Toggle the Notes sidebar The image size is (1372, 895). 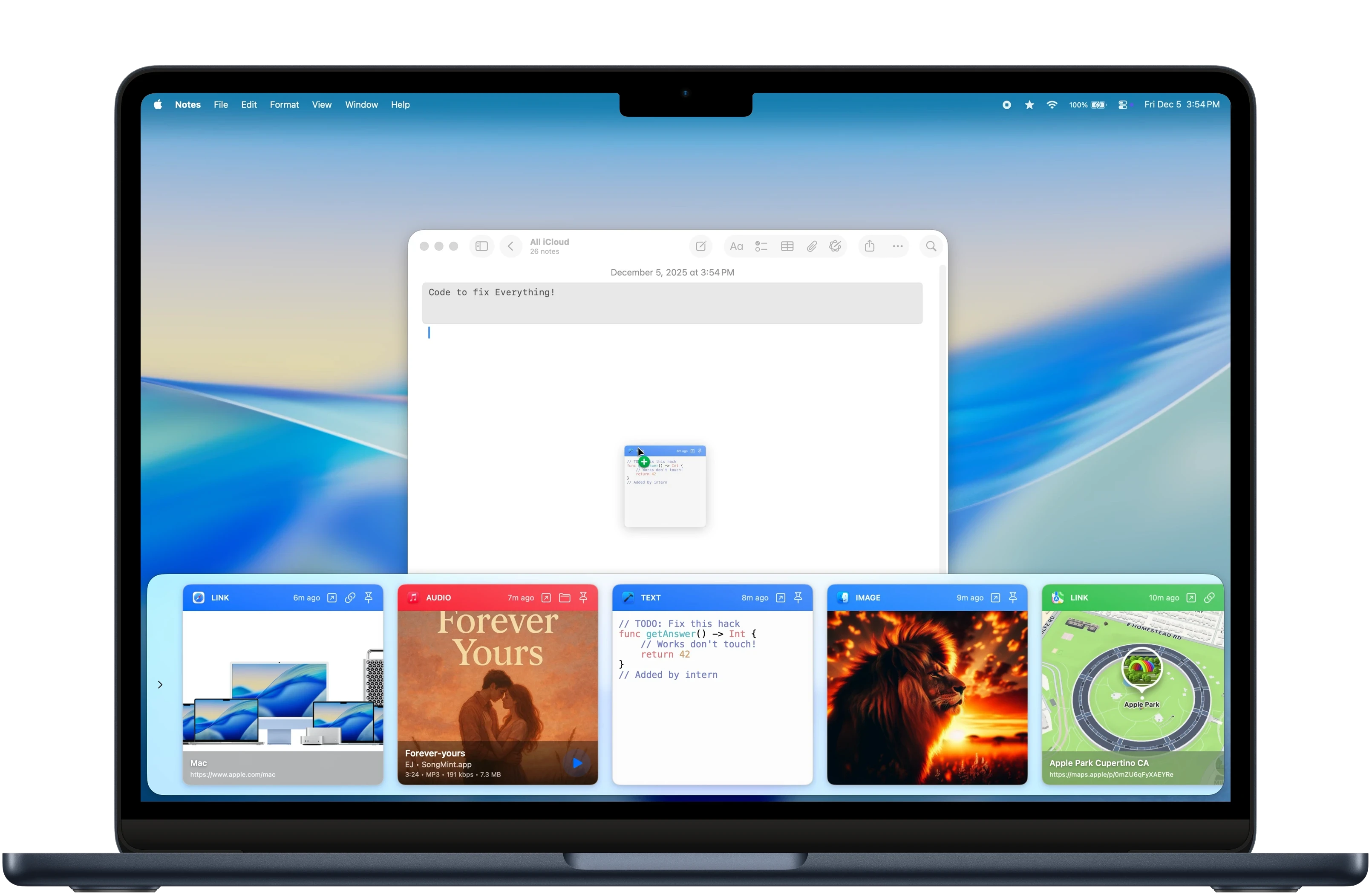tap(481, 246)
